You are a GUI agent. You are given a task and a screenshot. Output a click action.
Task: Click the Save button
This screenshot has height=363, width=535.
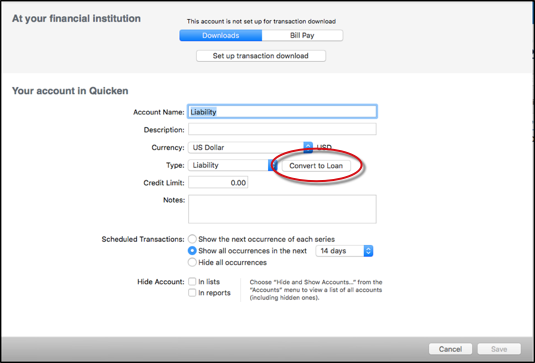pyautogui.click(x=499, y=349)
